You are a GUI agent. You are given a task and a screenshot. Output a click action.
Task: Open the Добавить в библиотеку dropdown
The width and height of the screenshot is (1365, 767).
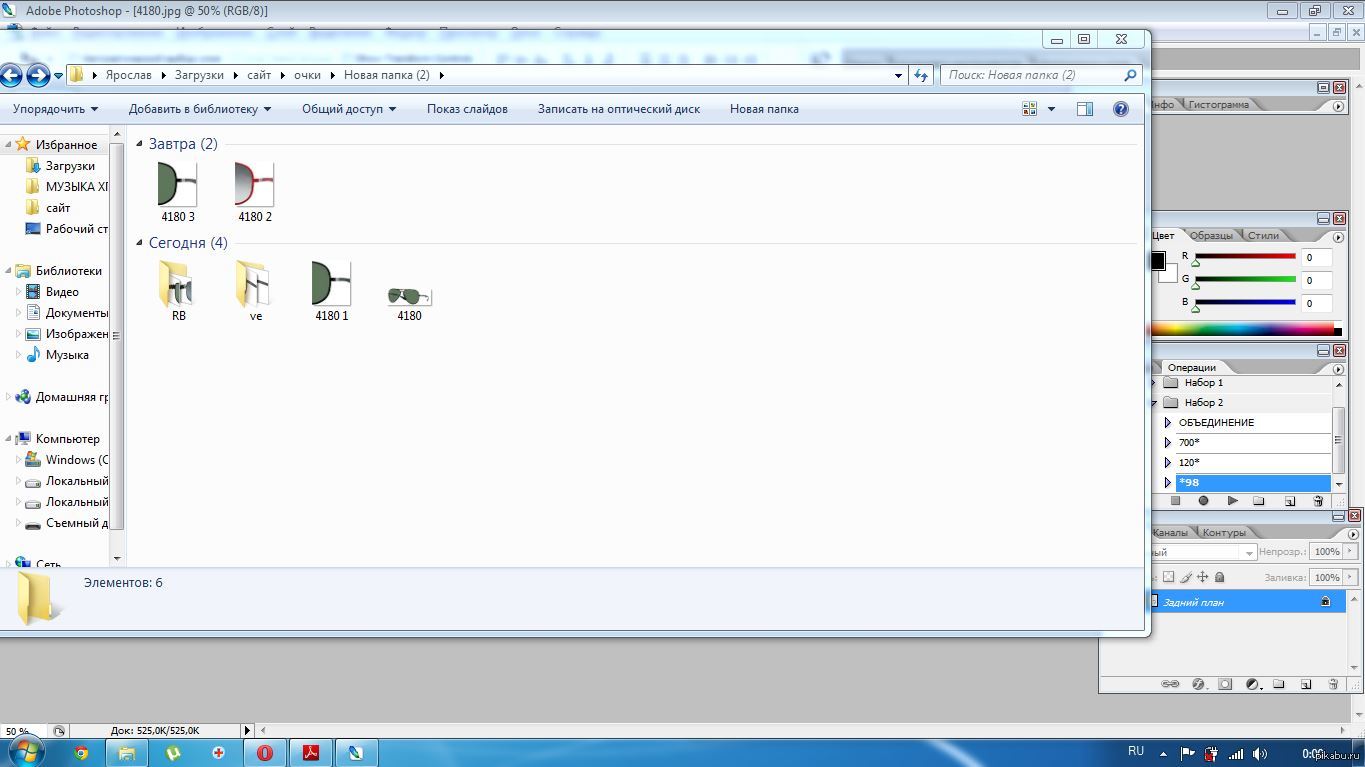coord(199,109)
